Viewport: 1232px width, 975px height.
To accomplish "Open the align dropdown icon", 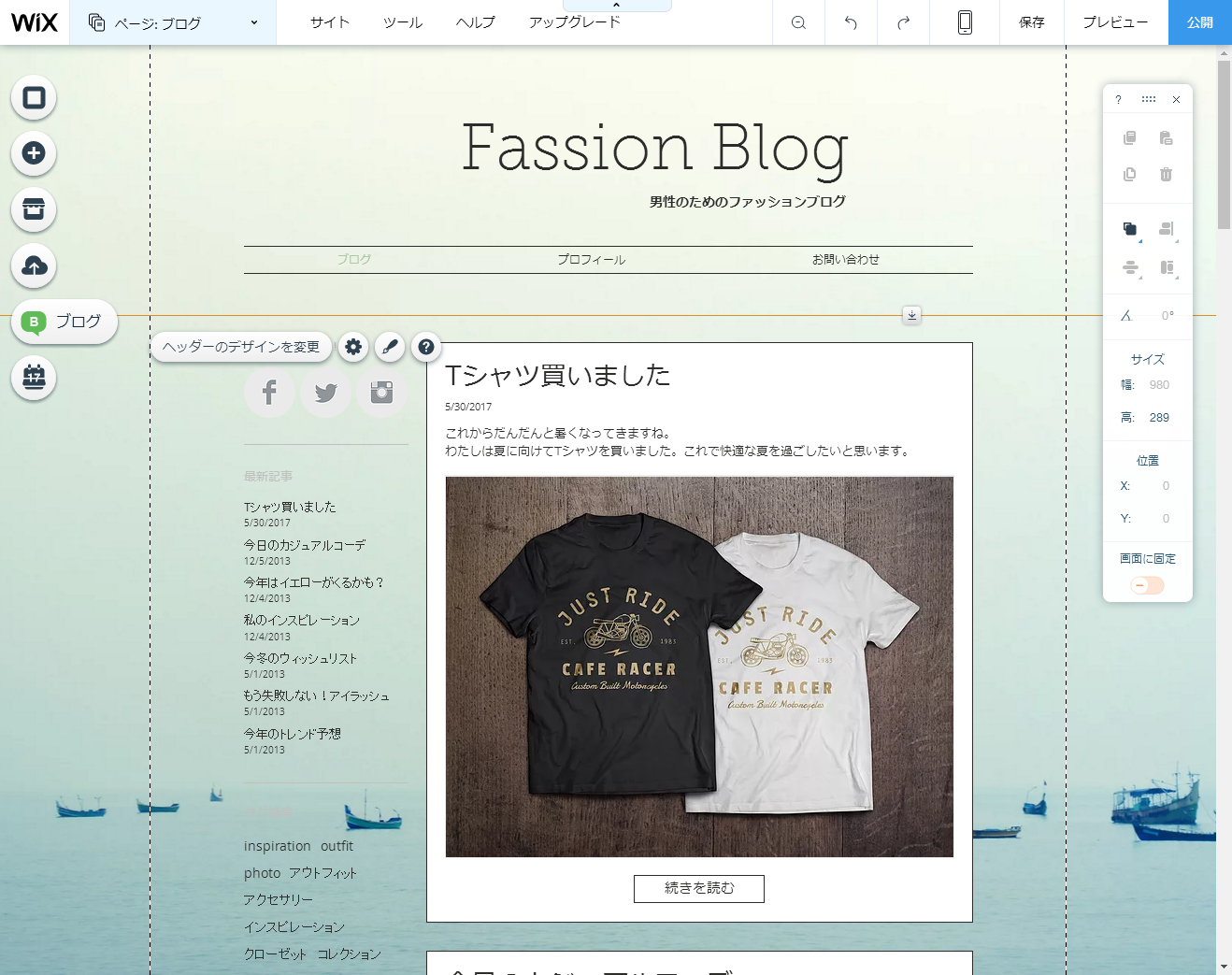I will (1167, 229).
